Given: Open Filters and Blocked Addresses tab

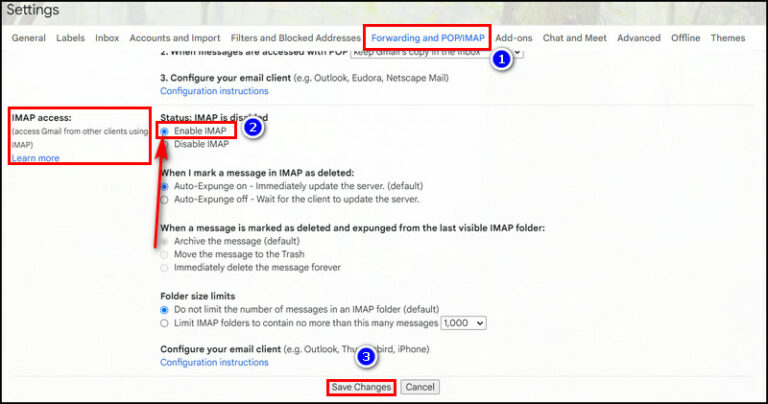Looking at the screenshot, I should [x=295, y=38].
